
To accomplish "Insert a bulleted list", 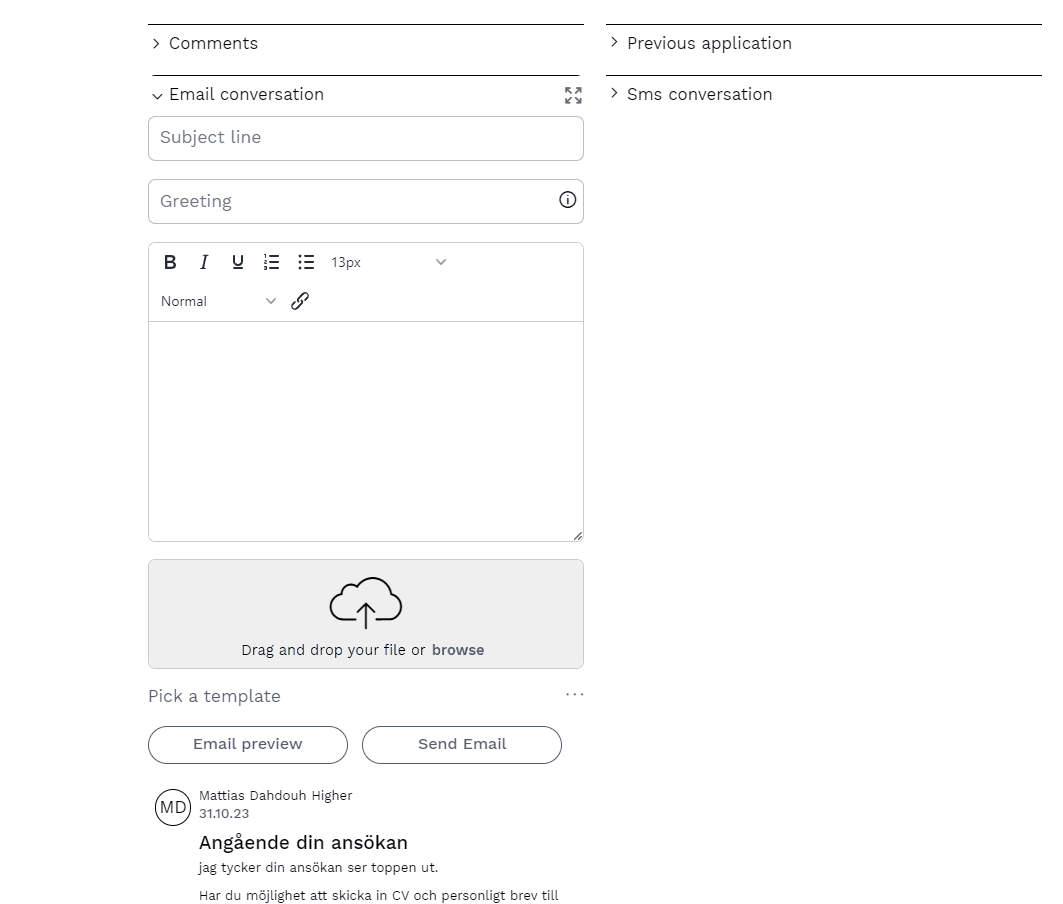I will click(306, 262).
